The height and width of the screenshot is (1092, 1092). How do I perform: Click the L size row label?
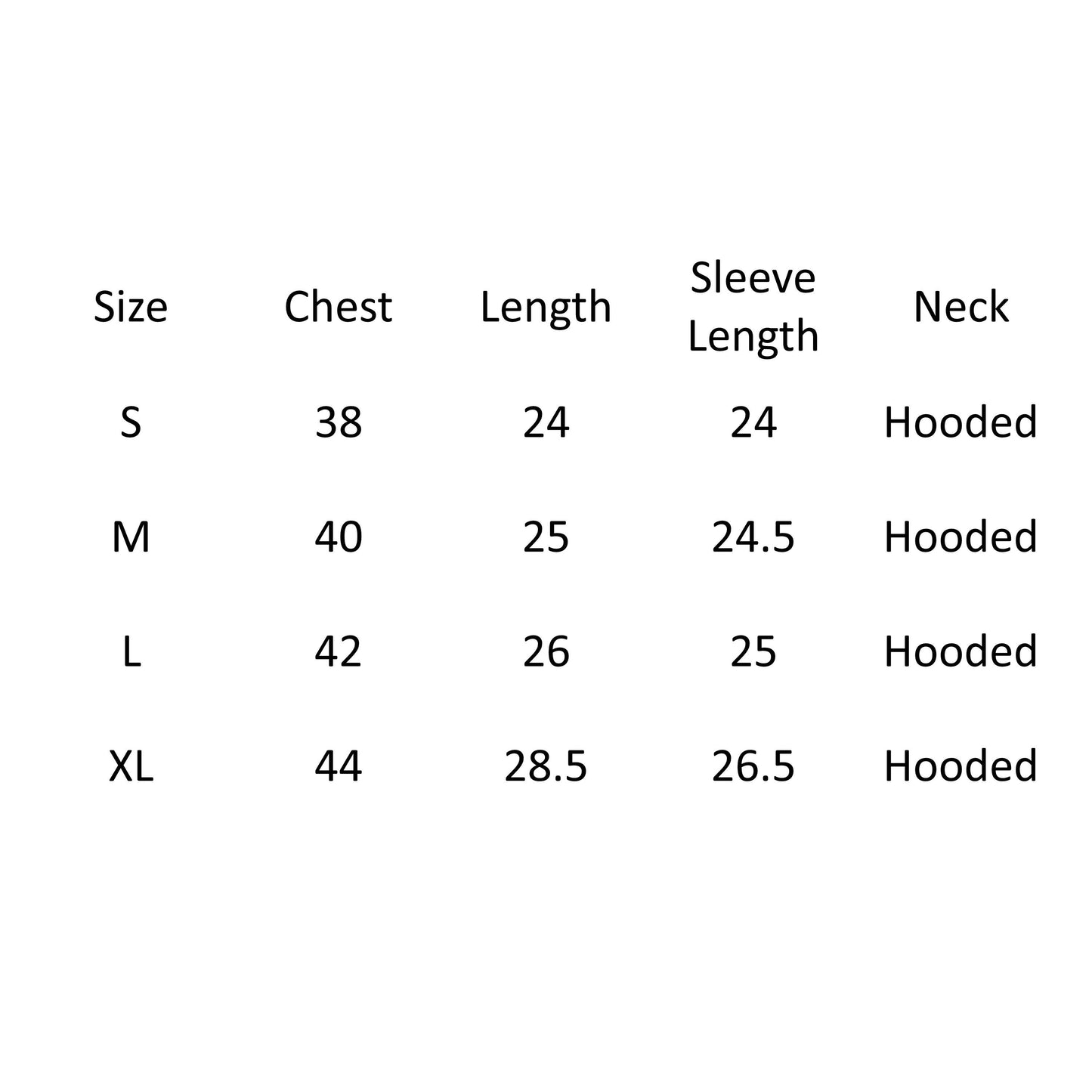pos(131,651)
